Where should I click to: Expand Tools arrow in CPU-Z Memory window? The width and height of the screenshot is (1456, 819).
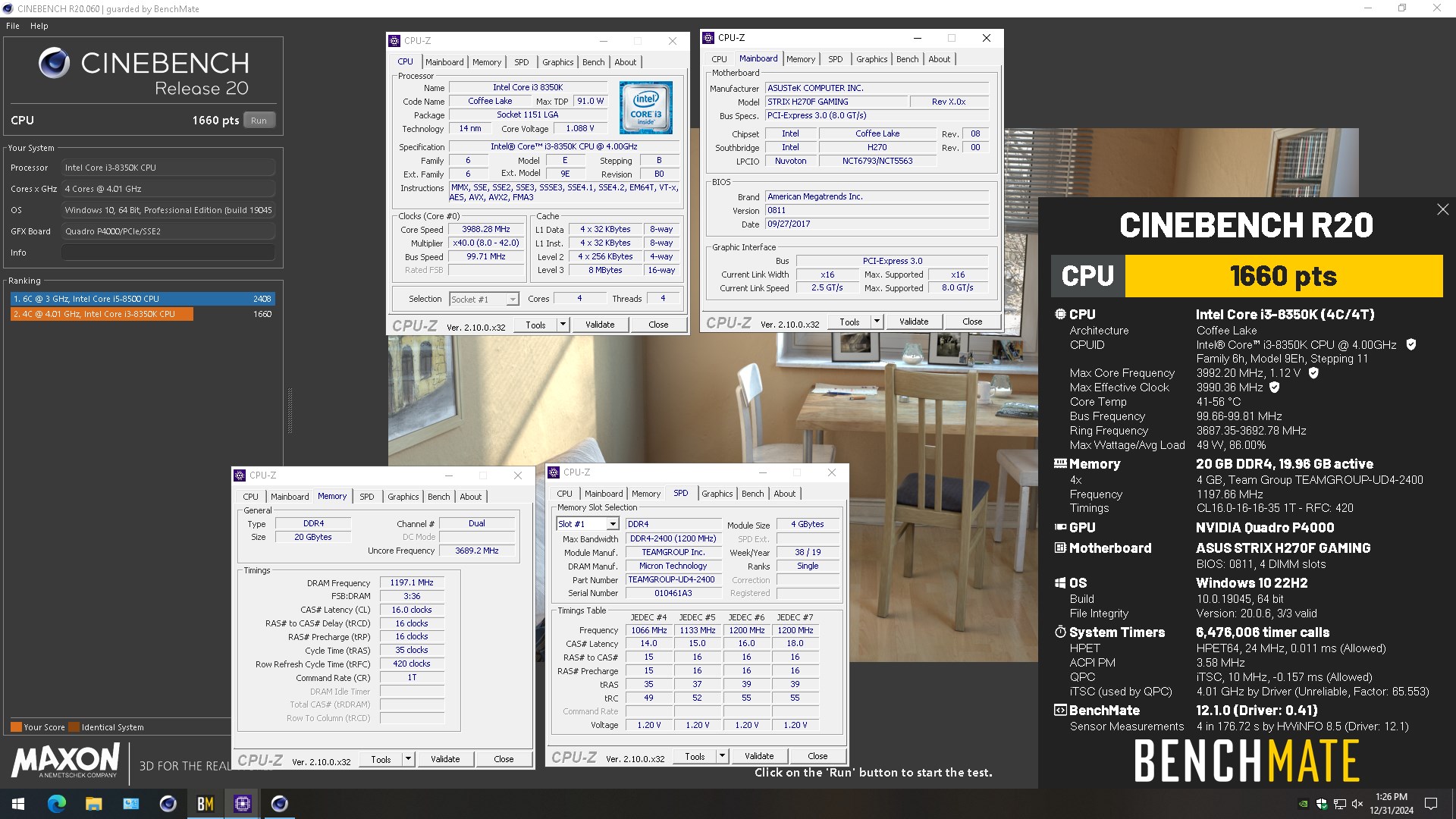408,759
